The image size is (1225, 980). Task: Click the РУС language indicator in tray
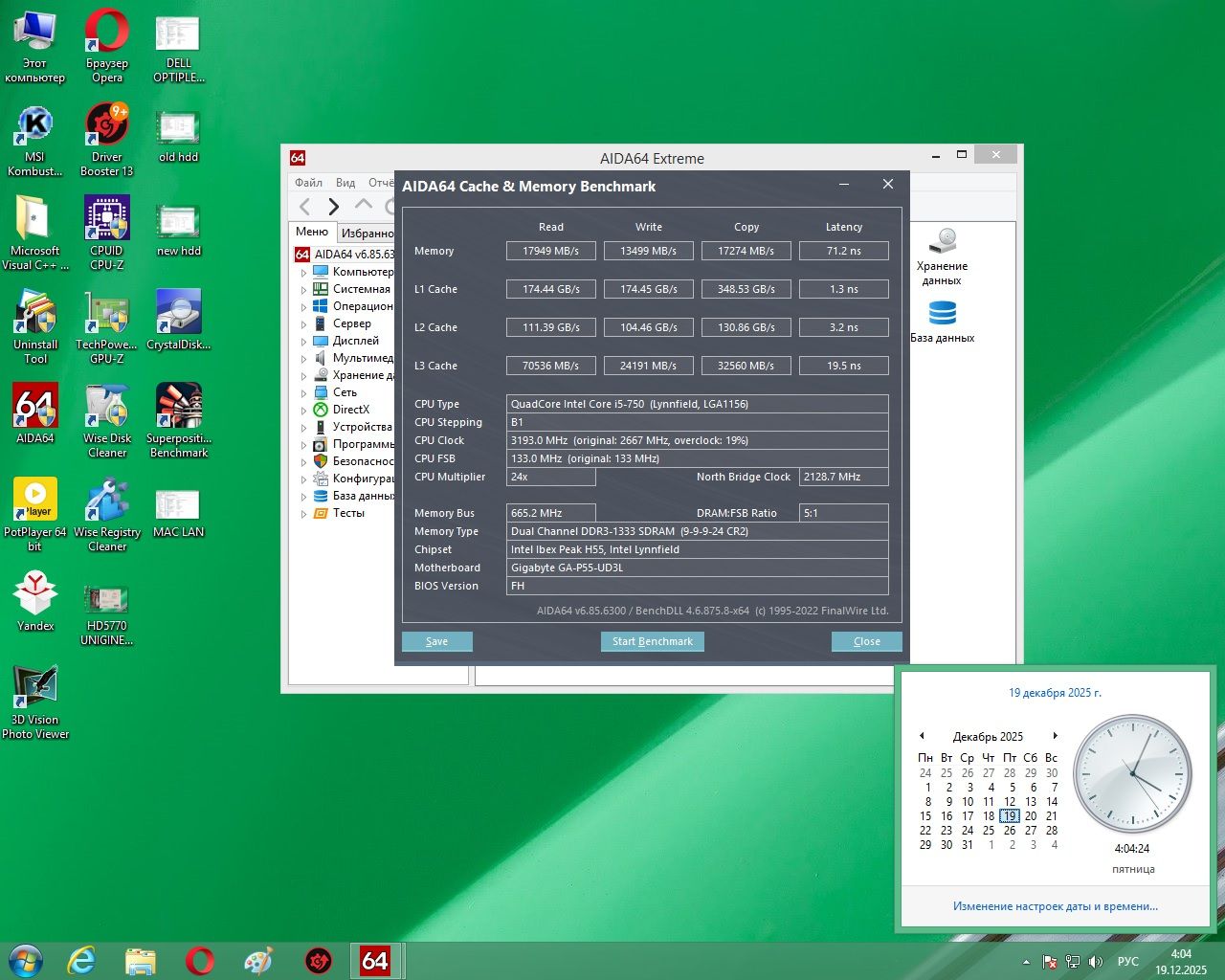(1128, 961)
